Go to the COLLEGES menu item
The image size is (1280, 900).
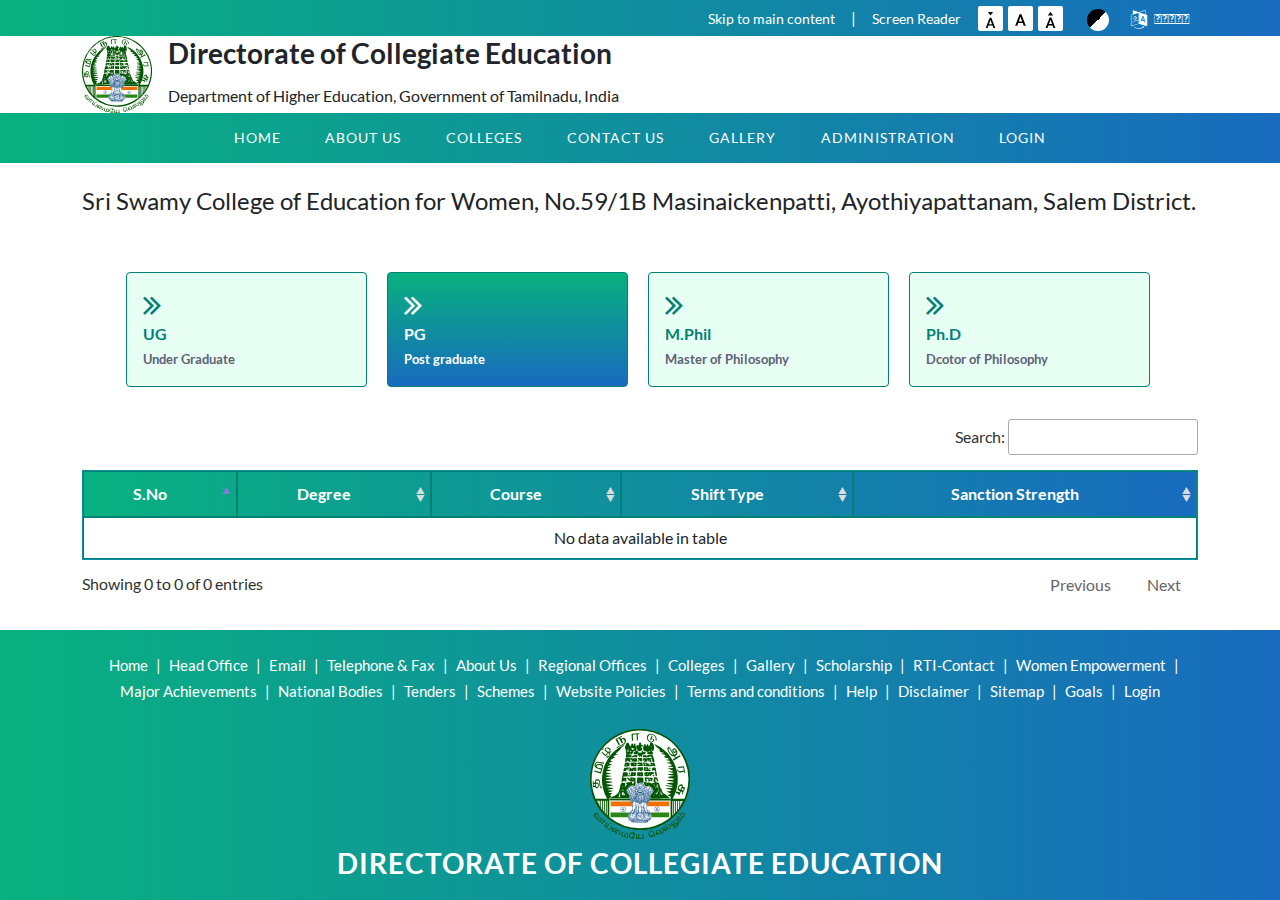pyautogui.click(x=484, y=138)
